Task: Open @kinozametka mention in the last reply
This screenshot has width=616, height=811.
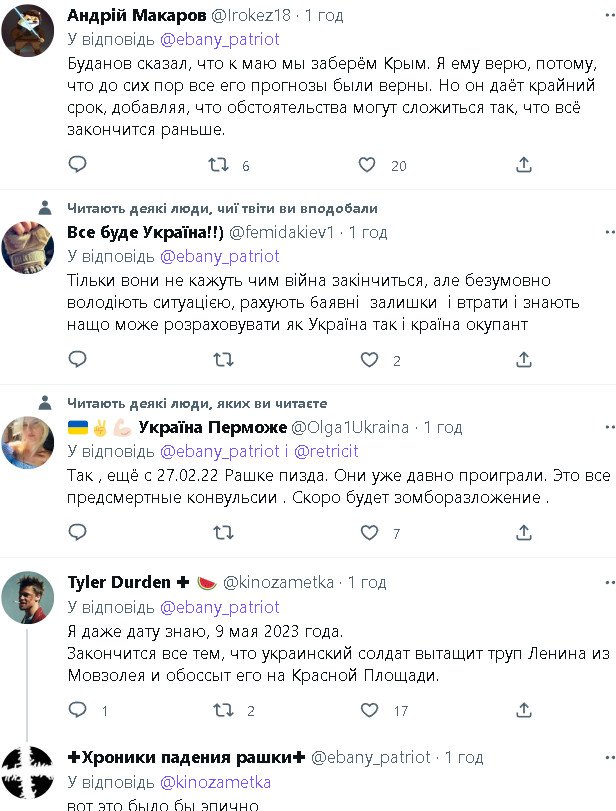Action: point(215,782)
